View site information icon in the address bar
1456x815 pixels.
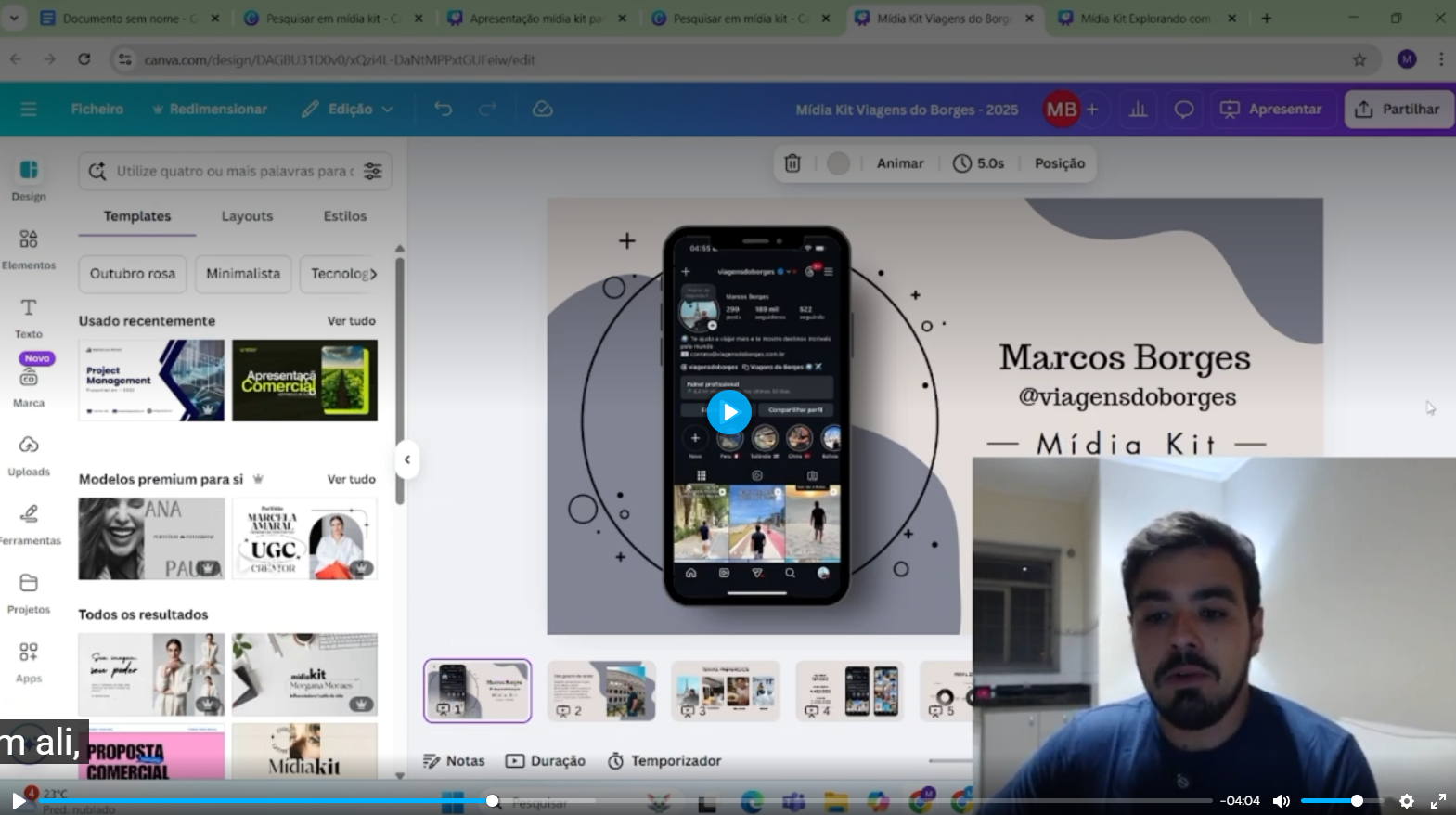coord(124,59)
